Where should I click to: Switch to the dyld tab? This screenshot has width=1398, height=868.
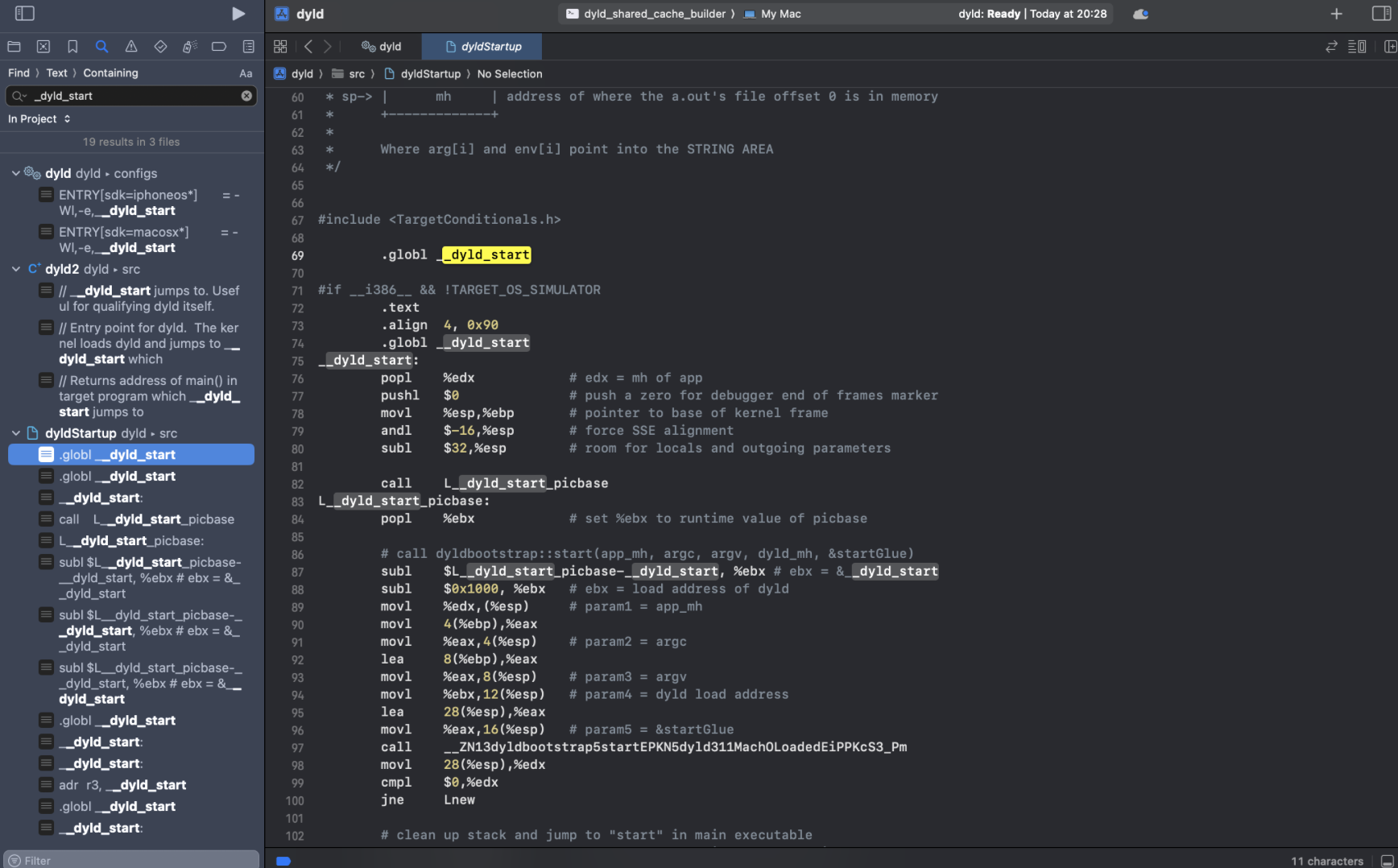pyautogui.click(x=382, y=47)
